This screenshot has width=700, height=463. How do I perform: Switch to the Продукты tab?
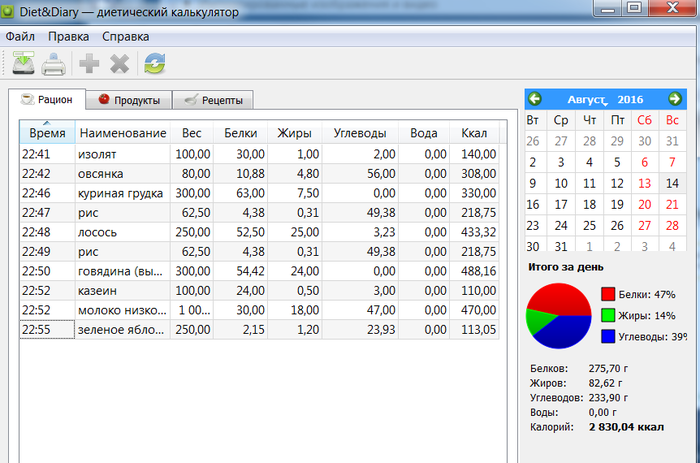click(x=128, y=100)
